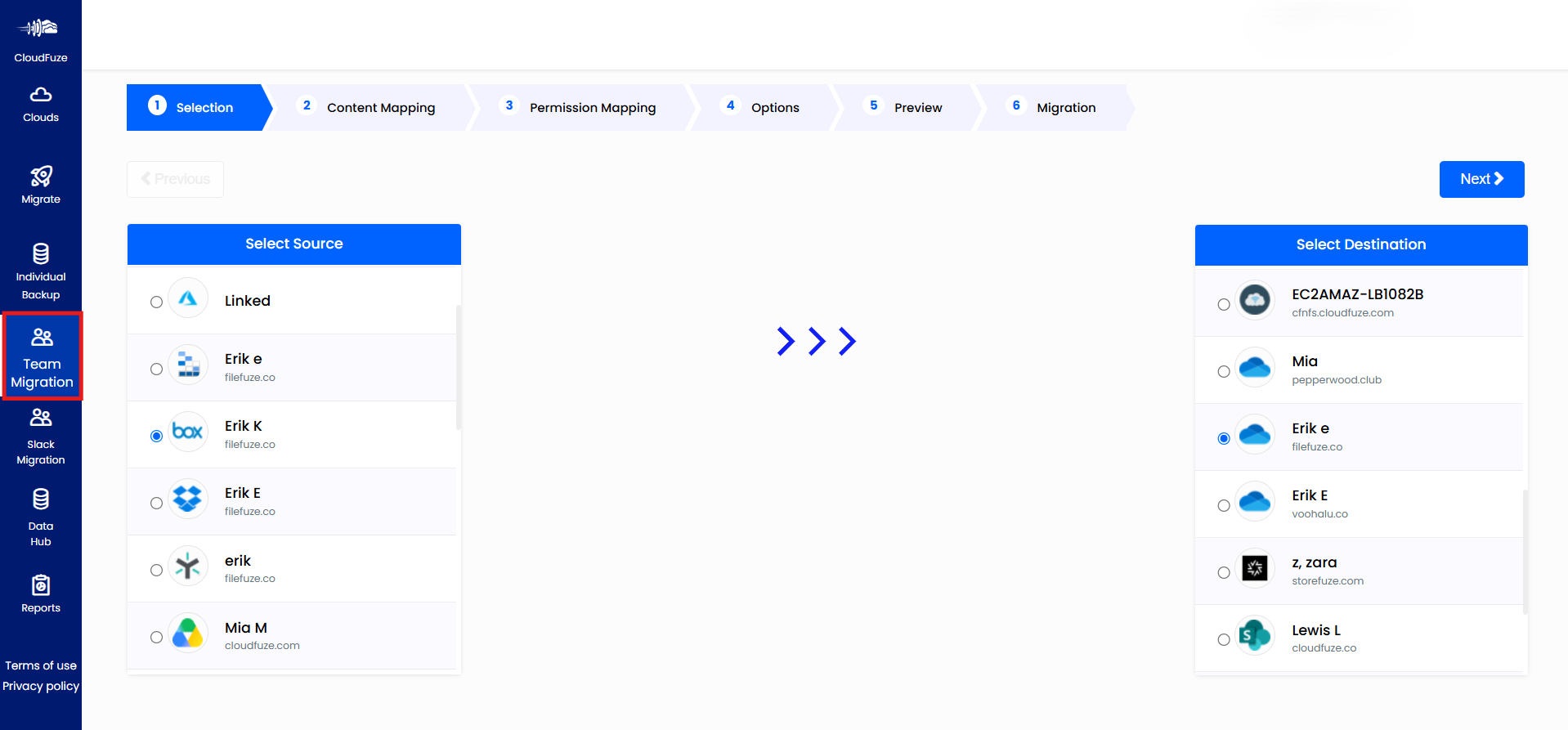This screenshot has height=730, width=1568.
Task: Open the Terms of use link
Action: click(41, 665)
